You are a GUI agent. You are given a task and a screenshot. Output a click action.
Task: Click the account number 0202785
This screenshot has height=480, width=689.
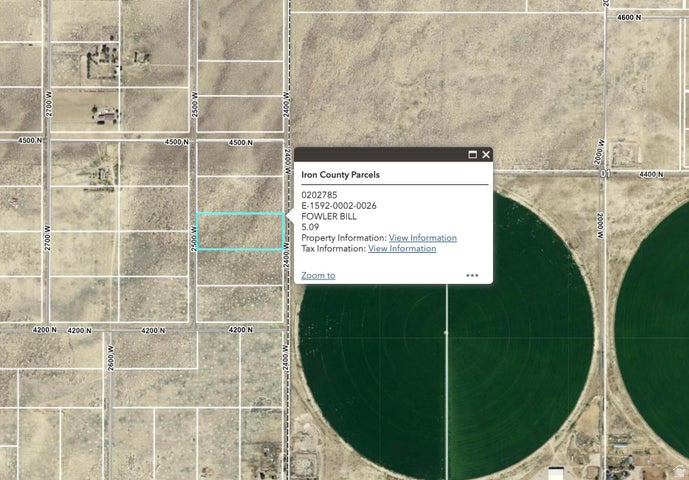tap(319, 195)
